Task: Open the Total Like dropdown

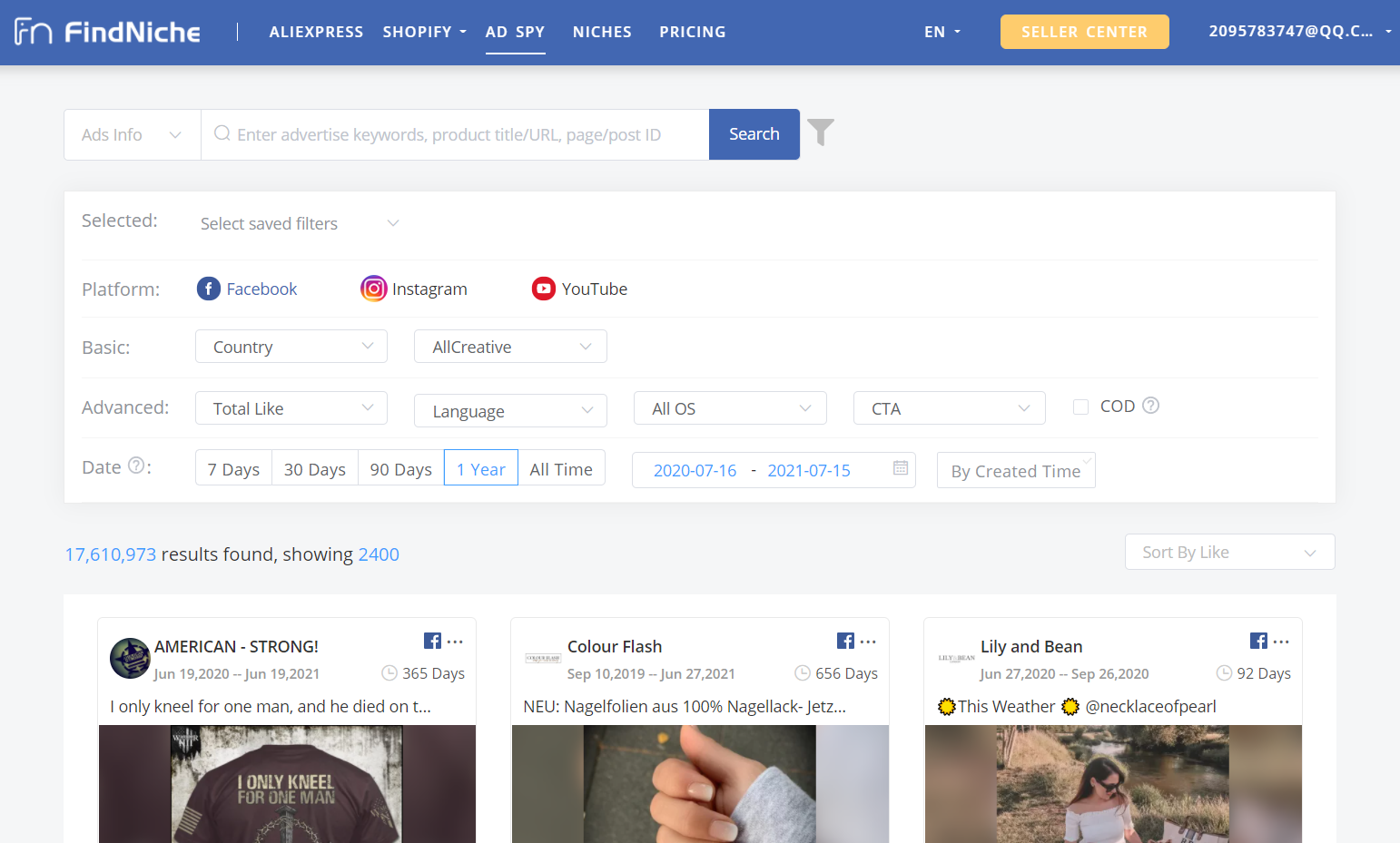Action: pos(291,408)
